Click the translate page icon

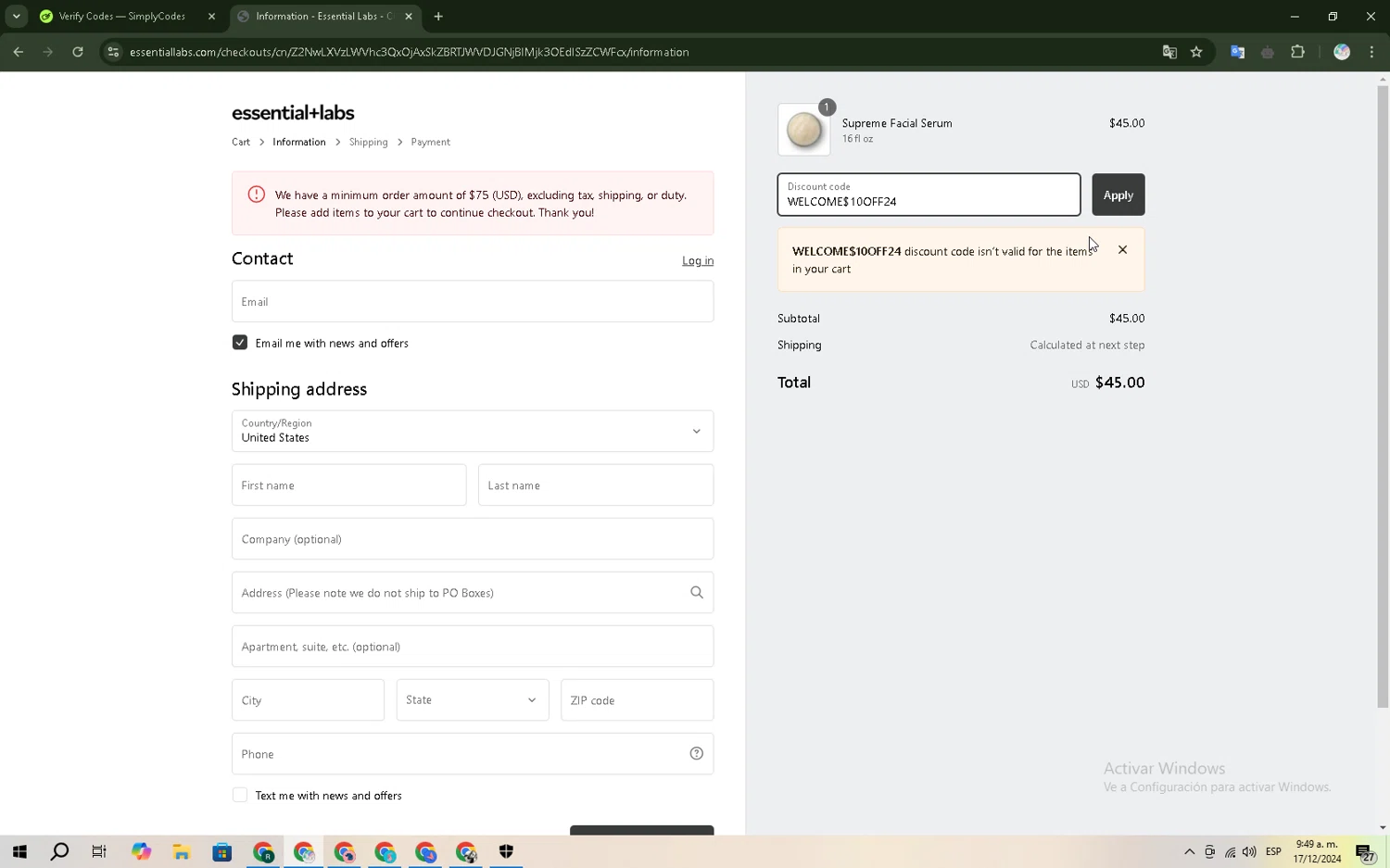(x=1169, y=52)
